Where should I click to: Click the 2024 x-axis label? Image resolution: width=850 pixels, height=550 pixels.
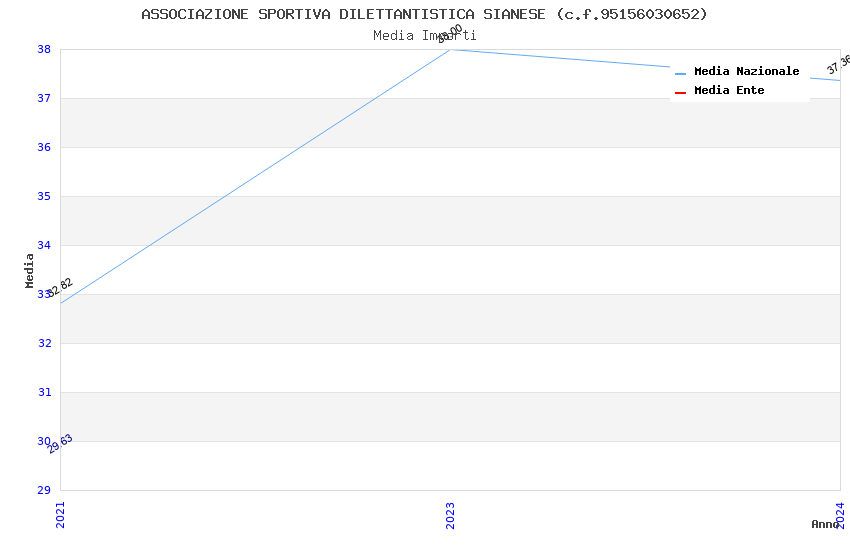[840, 515]
